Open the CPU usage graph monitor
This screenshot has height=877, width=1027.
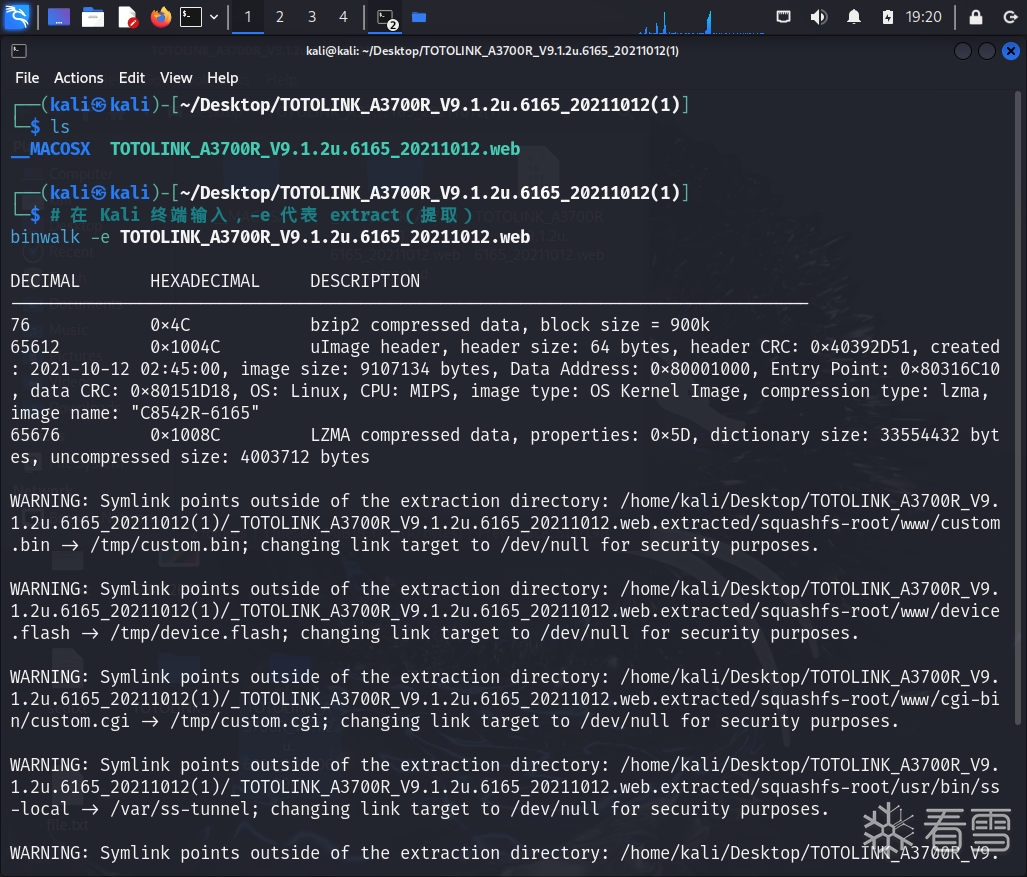click(701, 20)
